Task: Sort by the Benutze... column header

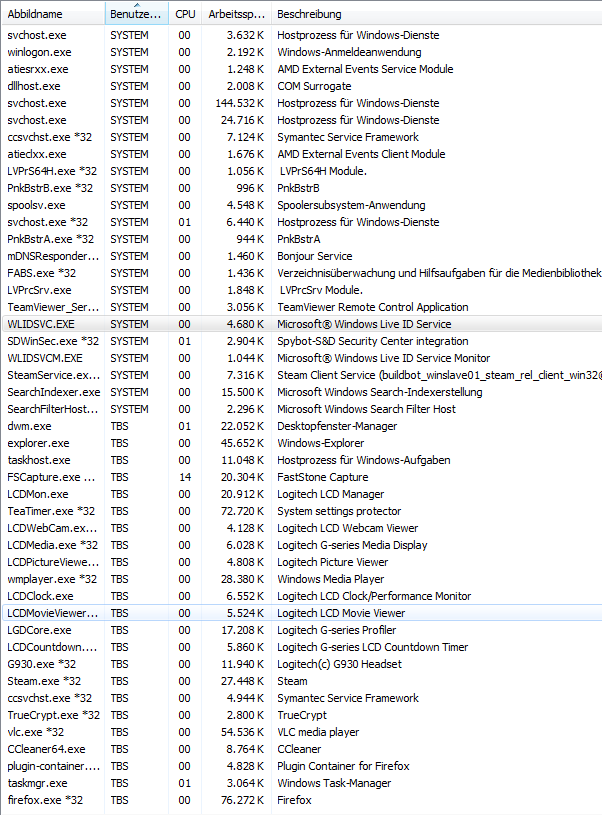Action: click(x=136, y=14)
